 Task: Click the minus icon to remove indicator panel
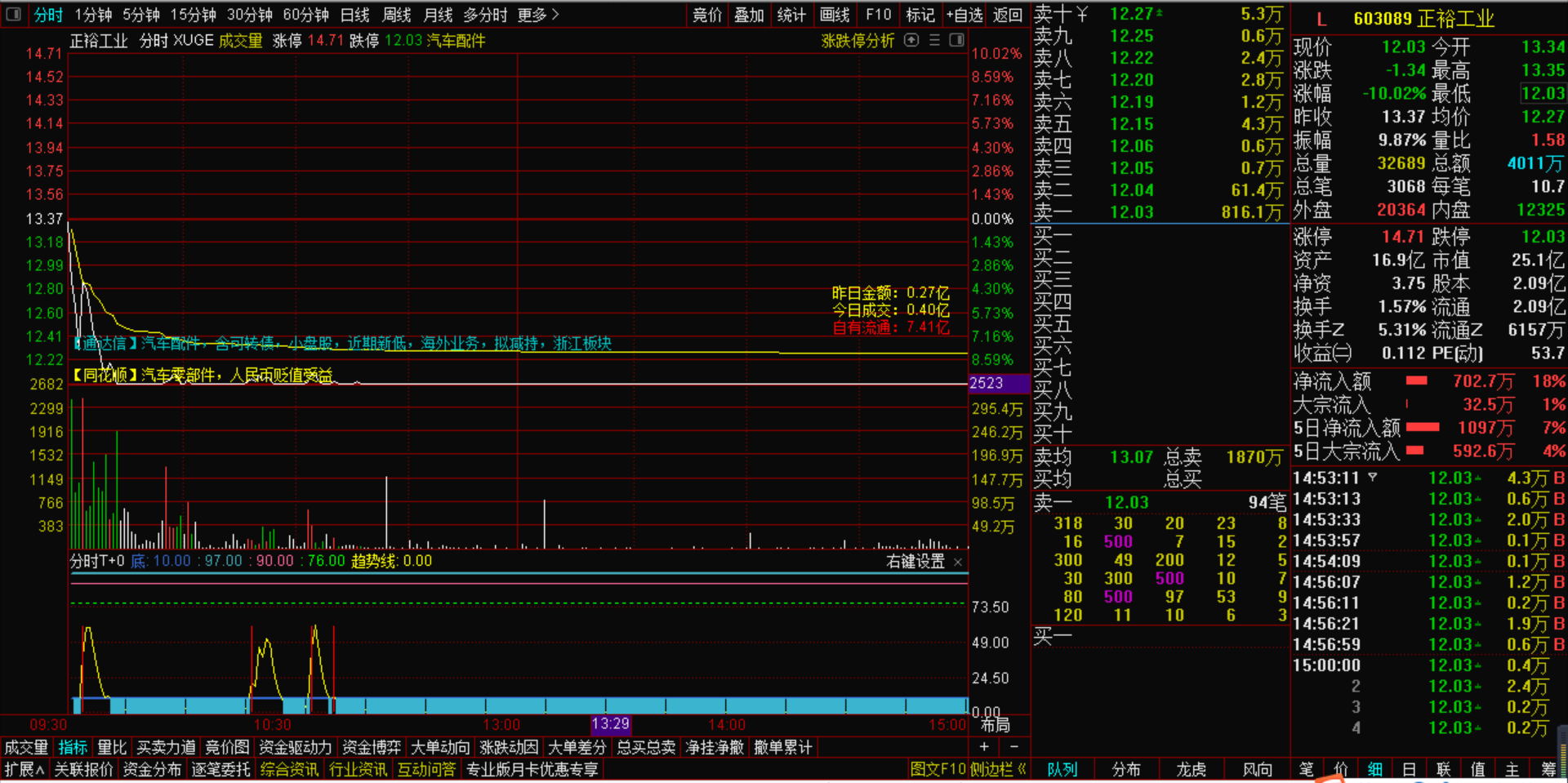1014,747
